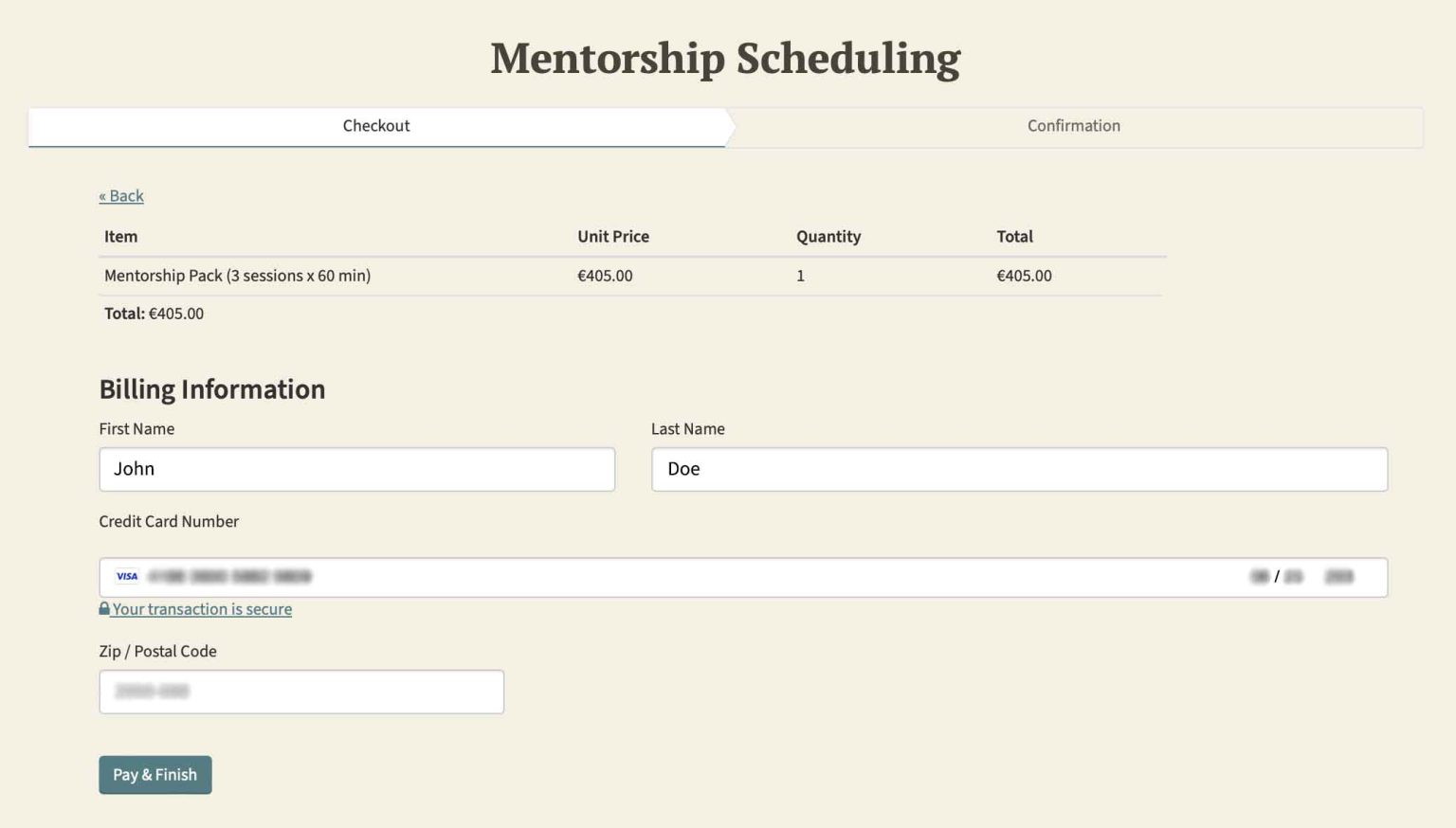Open the Confirmation step tab
This screenshot has width=1456, height=828.
[x=1073, y=126]
